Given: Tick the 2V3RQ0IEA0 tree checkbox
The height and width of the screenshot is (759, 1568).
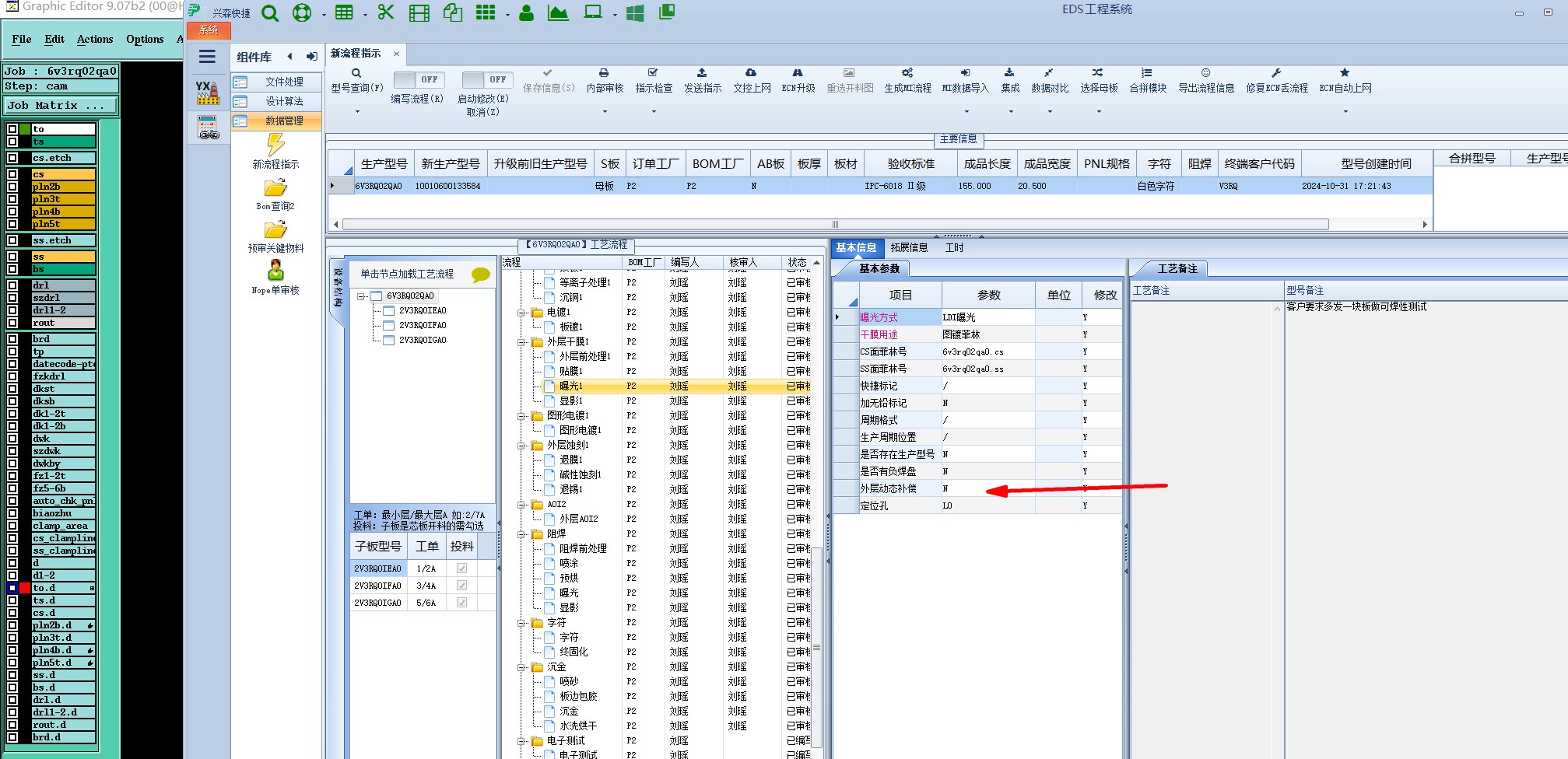Looking at the screenshot, I should (389, 311).
